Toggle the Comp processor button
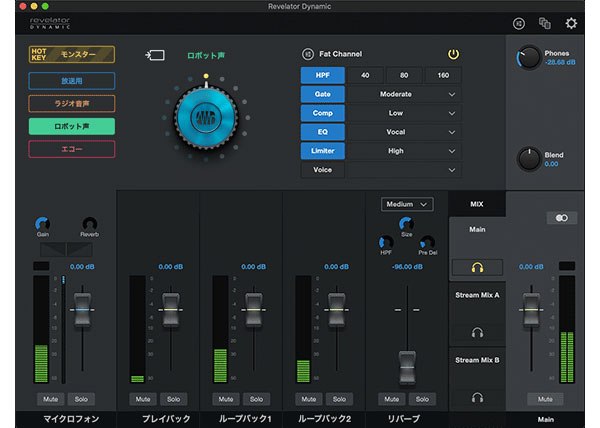 tap(323, 113)
